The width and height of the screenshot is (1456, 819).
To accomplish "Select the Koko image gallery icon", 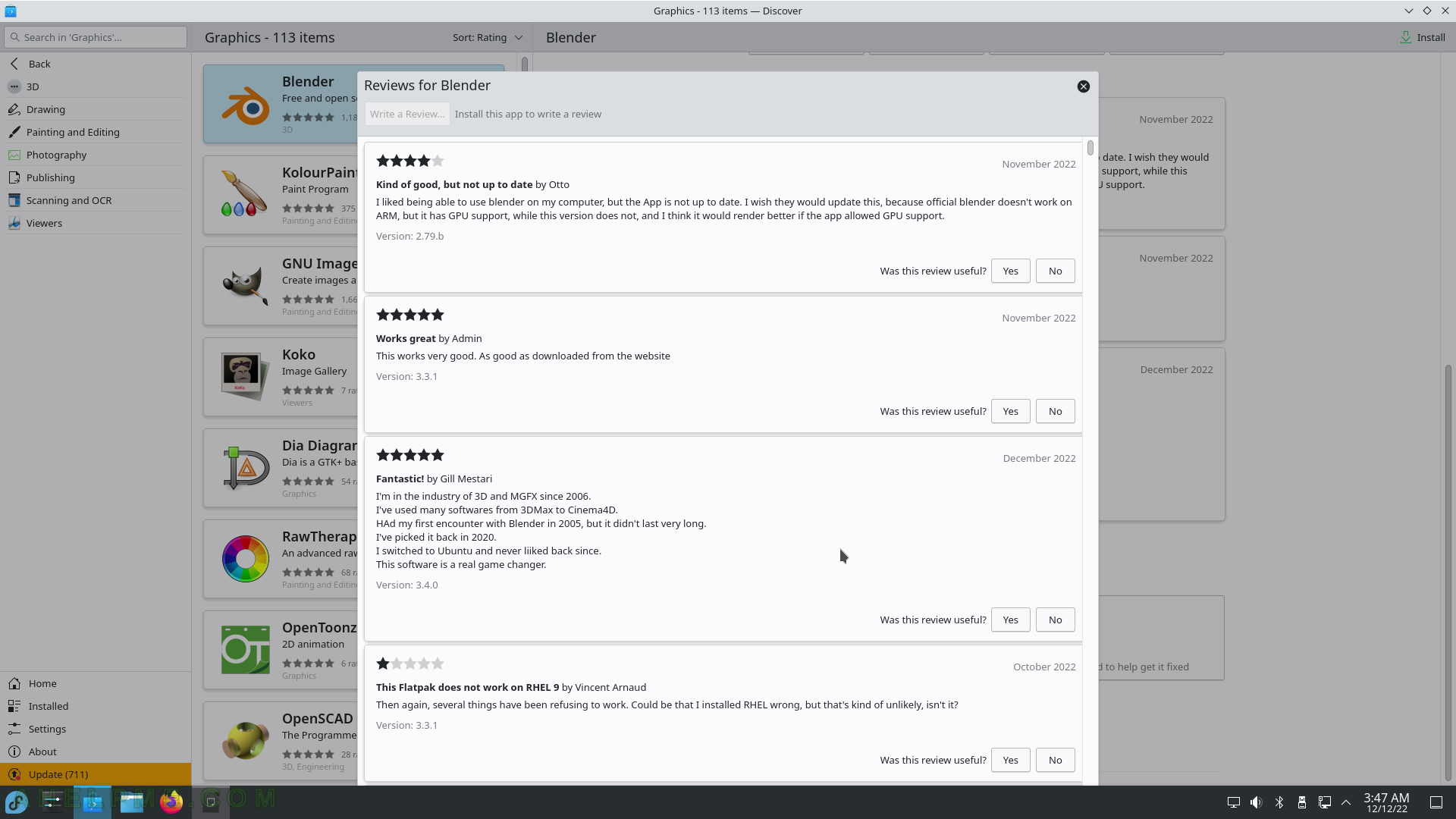I will 245,377.
